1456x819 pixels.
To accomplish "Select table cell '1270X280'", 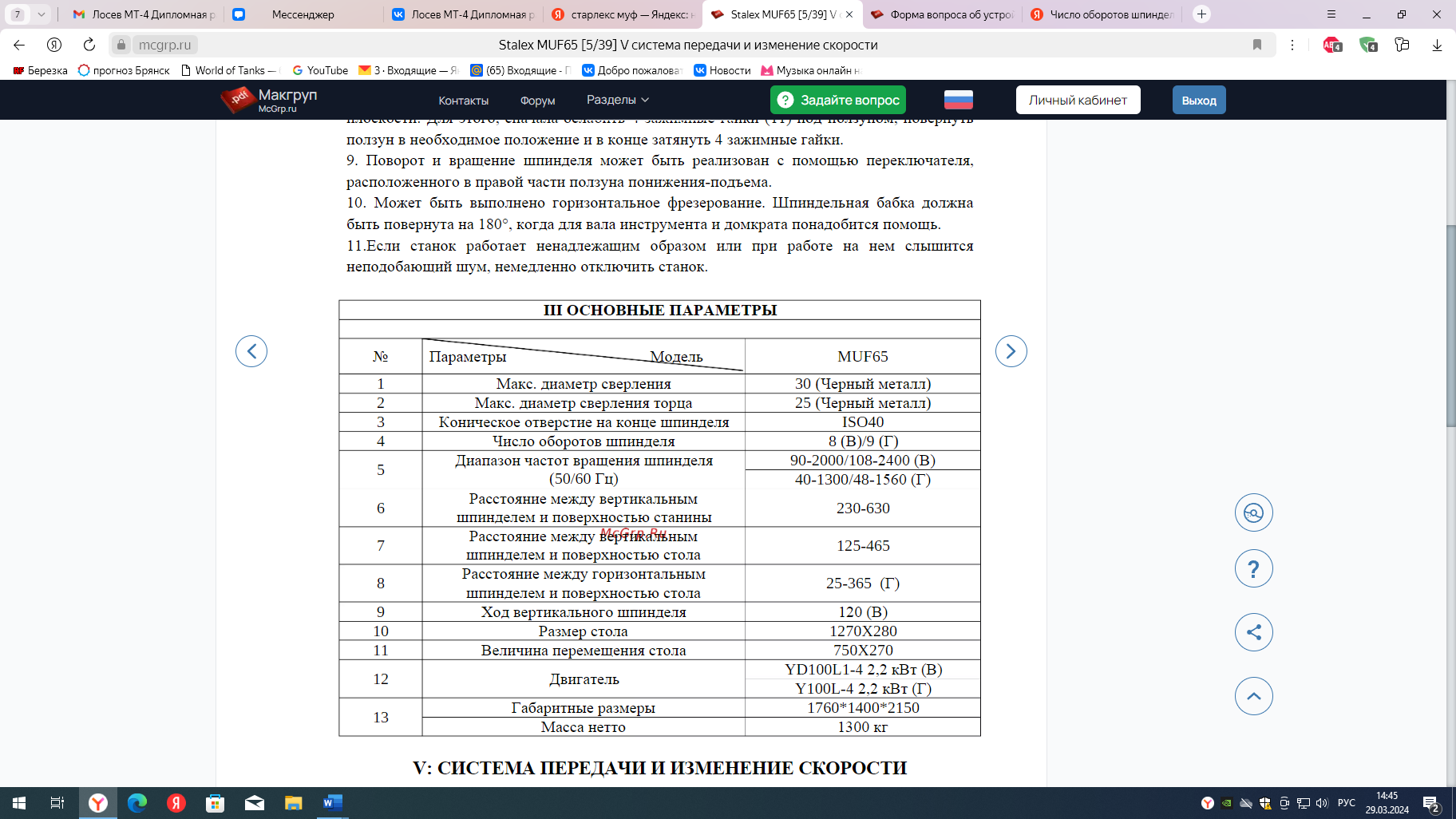I will tap(863, 631).
